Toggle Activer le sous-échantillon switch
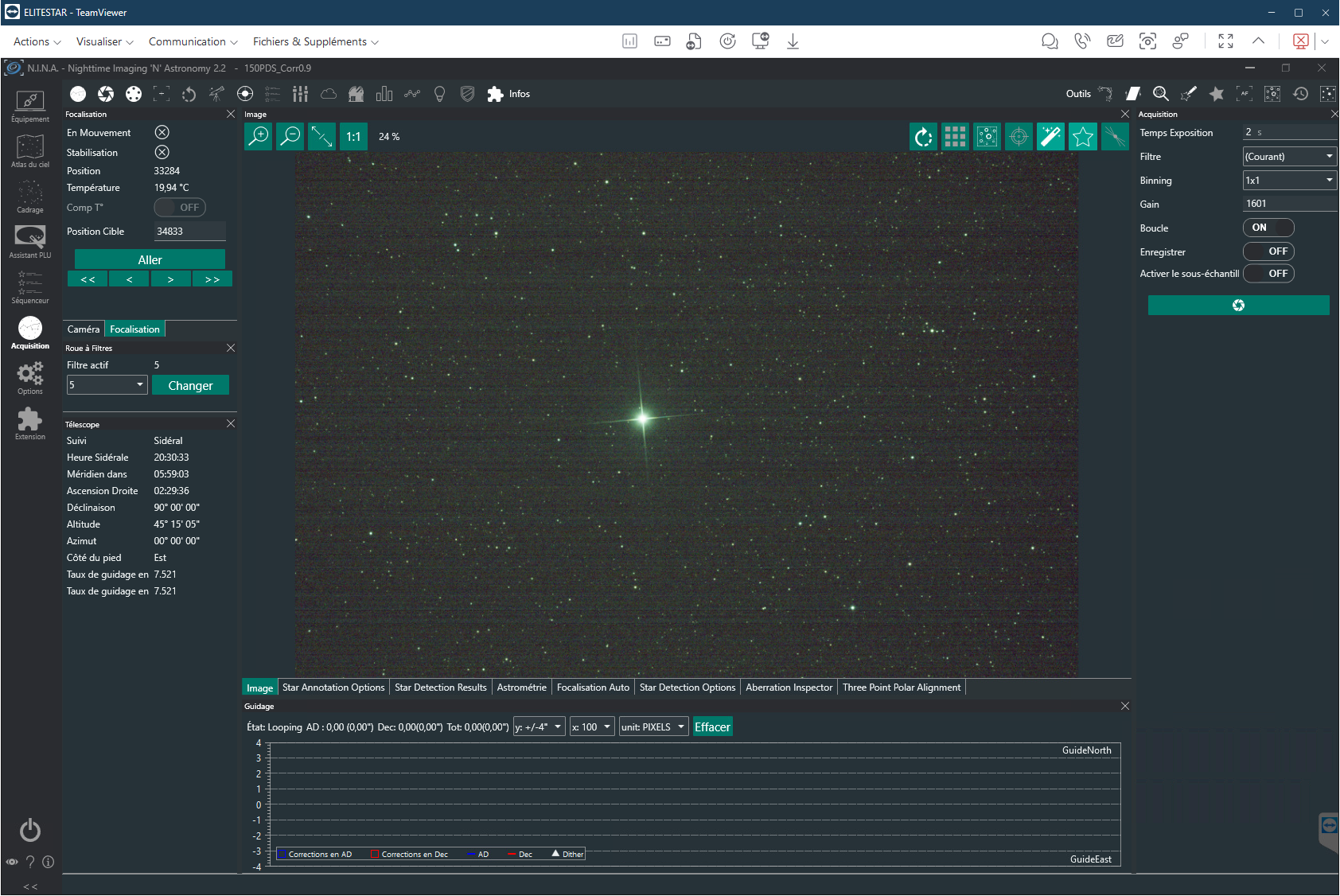Screen dimensions: 1340x896 pyautogui.click(x=1268, y=274)
